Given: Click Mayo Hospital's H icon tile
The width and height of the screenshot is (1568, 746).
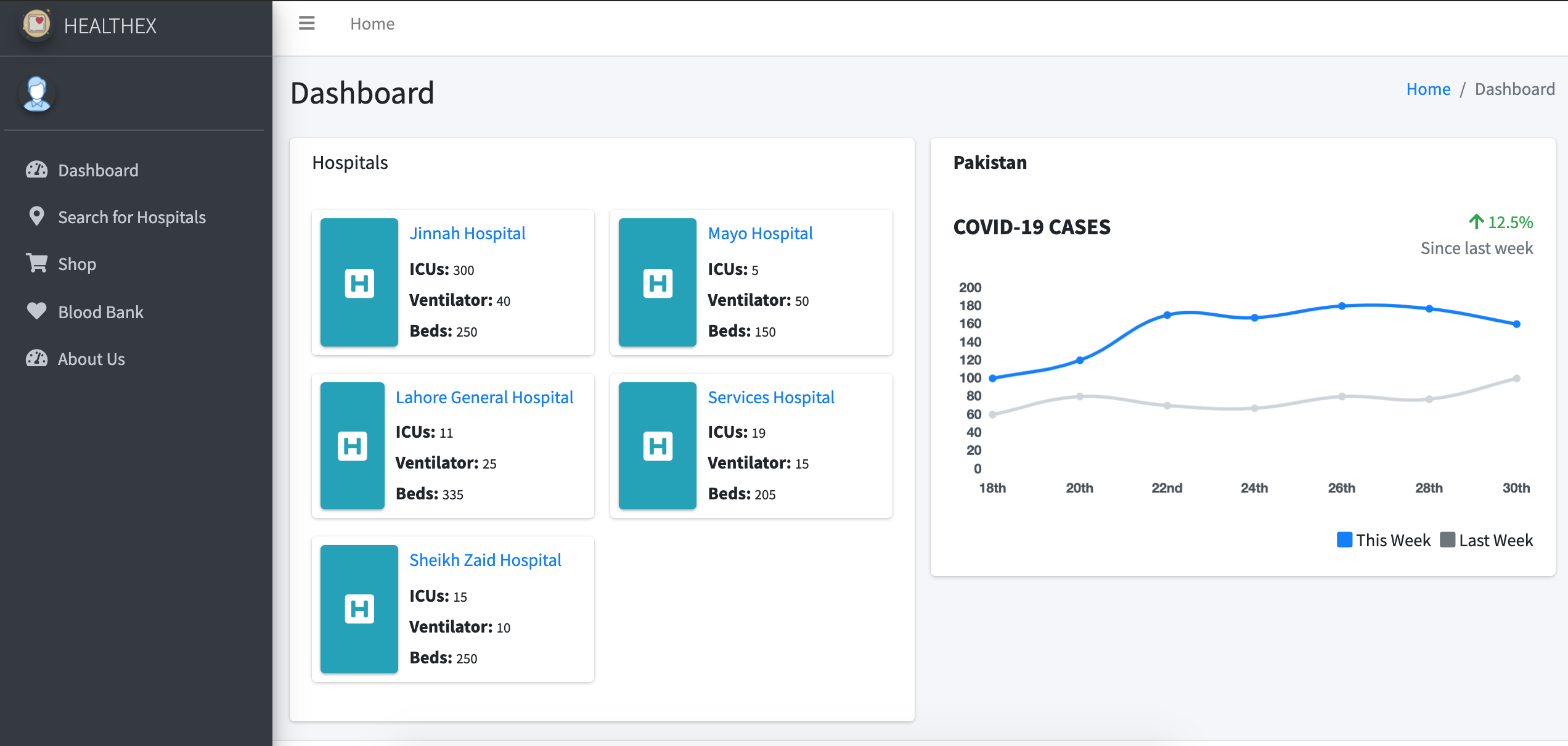Looking at the screenshot, I should (657, 282).
